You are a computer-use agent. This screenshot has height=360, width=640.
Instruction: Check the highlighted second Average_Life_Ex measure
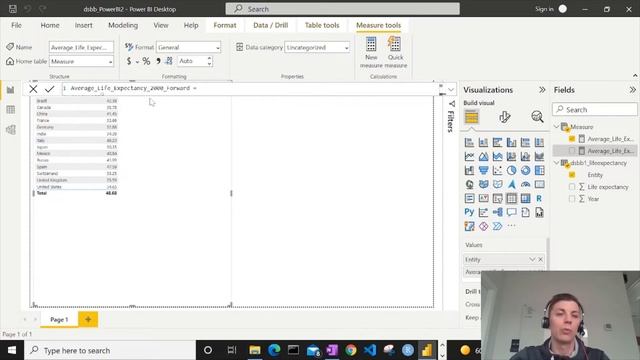point(572,151)
